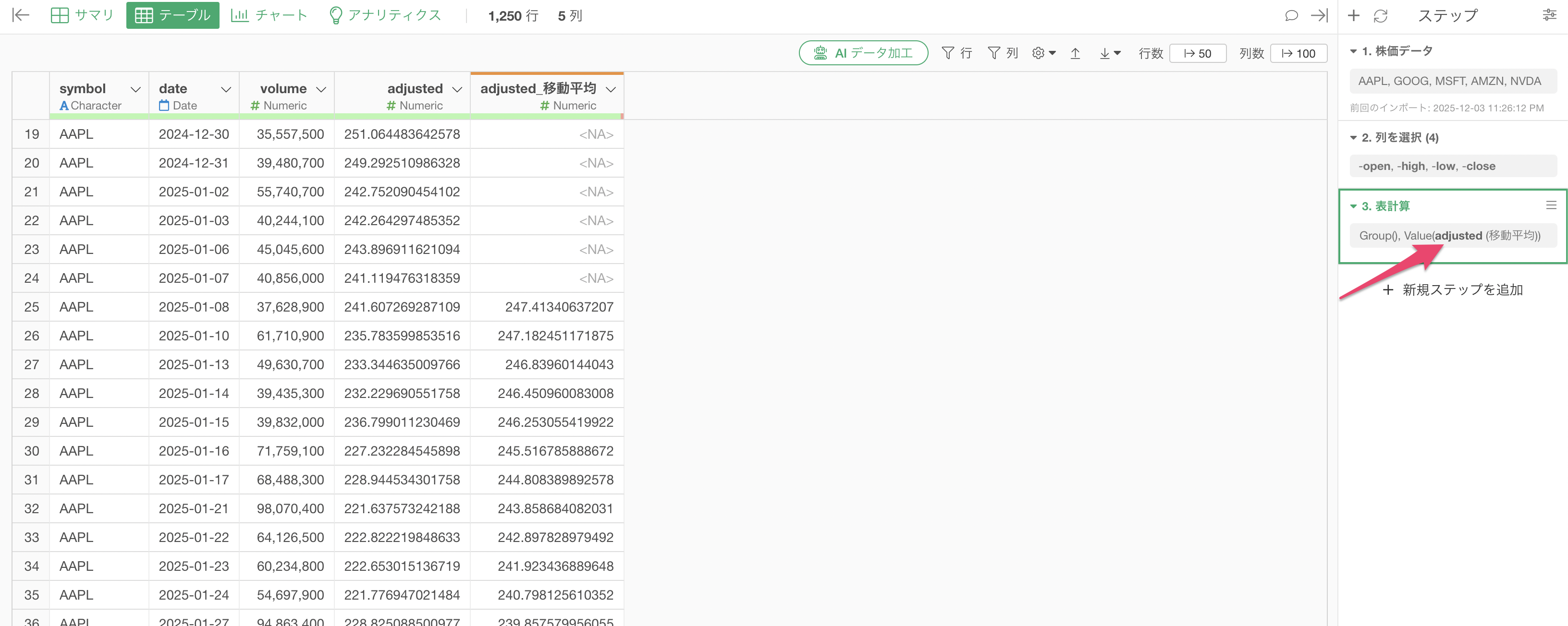
Task: Click the refresh icon in Steps header
Action: point(1381,16)
